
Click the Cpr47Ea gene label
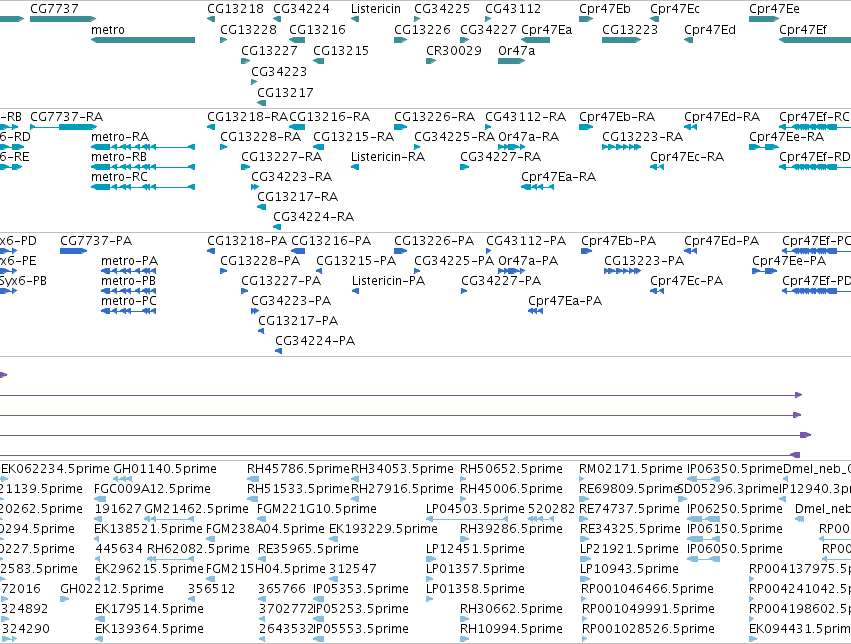coord(547,30)
